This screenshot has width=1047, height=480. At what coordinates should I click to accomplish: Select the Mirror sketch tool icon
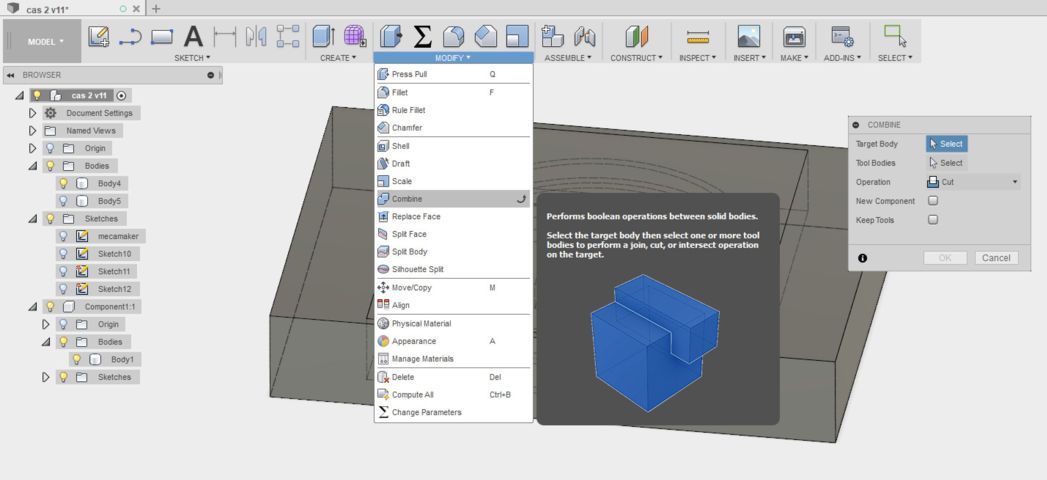pyautogui.click(x=256, y=36)
